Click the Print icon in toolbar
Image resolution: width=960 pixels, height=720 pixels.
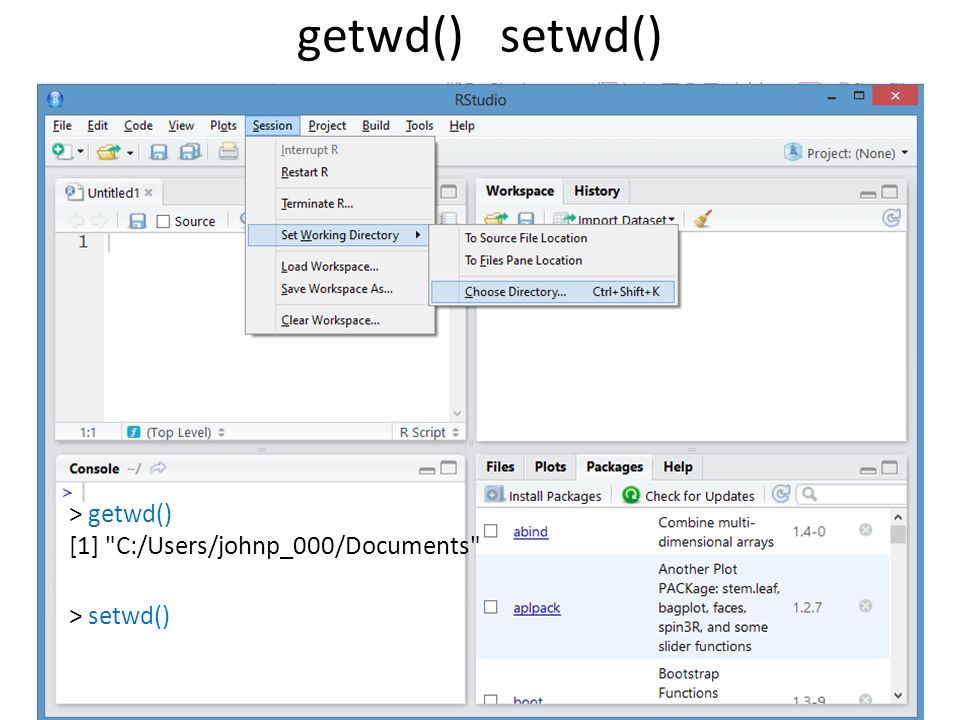pos(228,151)
